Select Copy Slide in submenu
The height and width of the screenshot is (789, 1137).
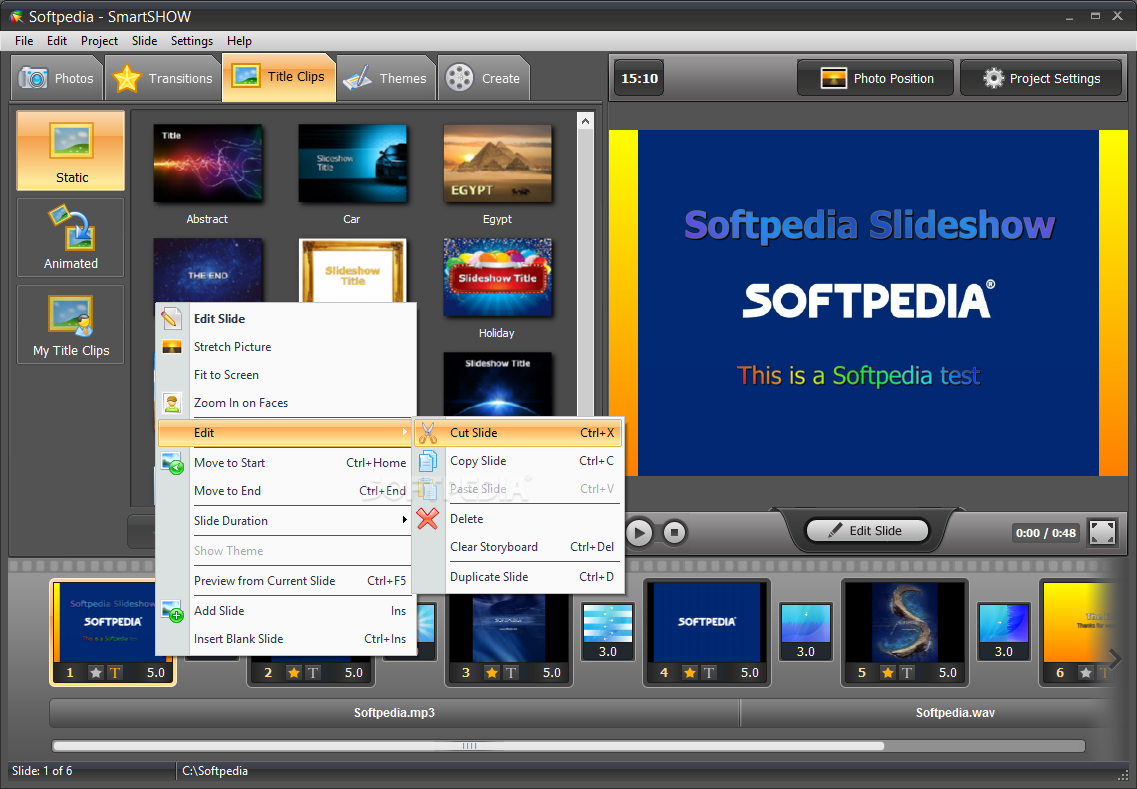click(518, 461)
